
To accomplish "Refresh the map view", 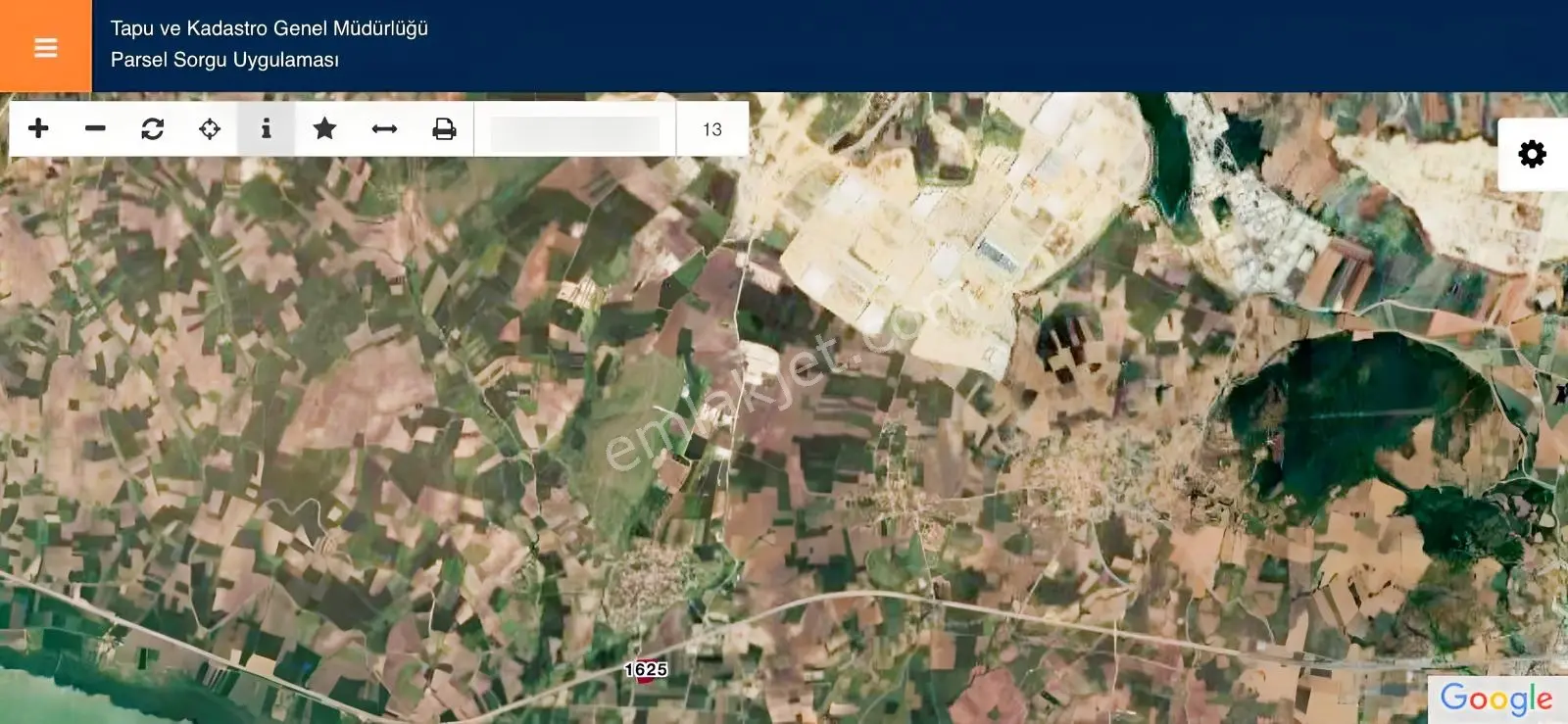I will pos(152,128).
